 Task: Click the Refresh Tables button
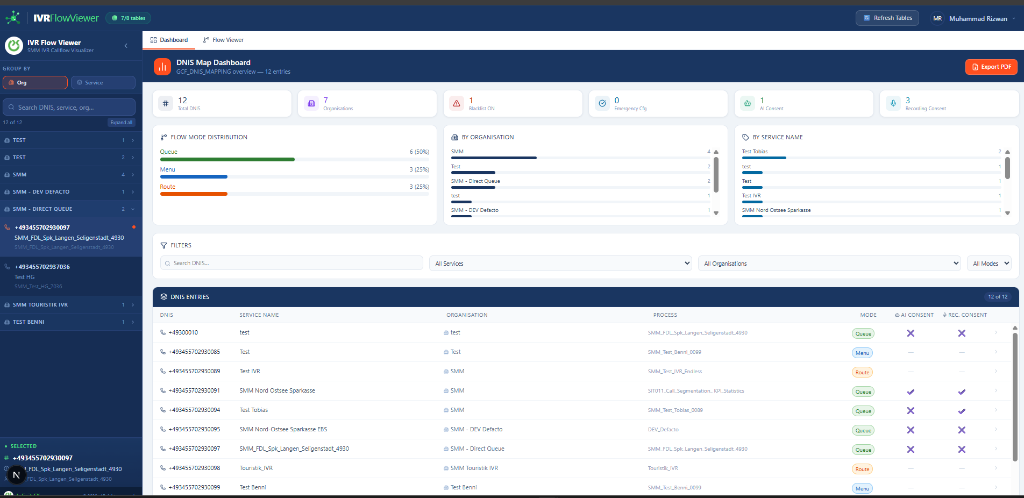888,18
